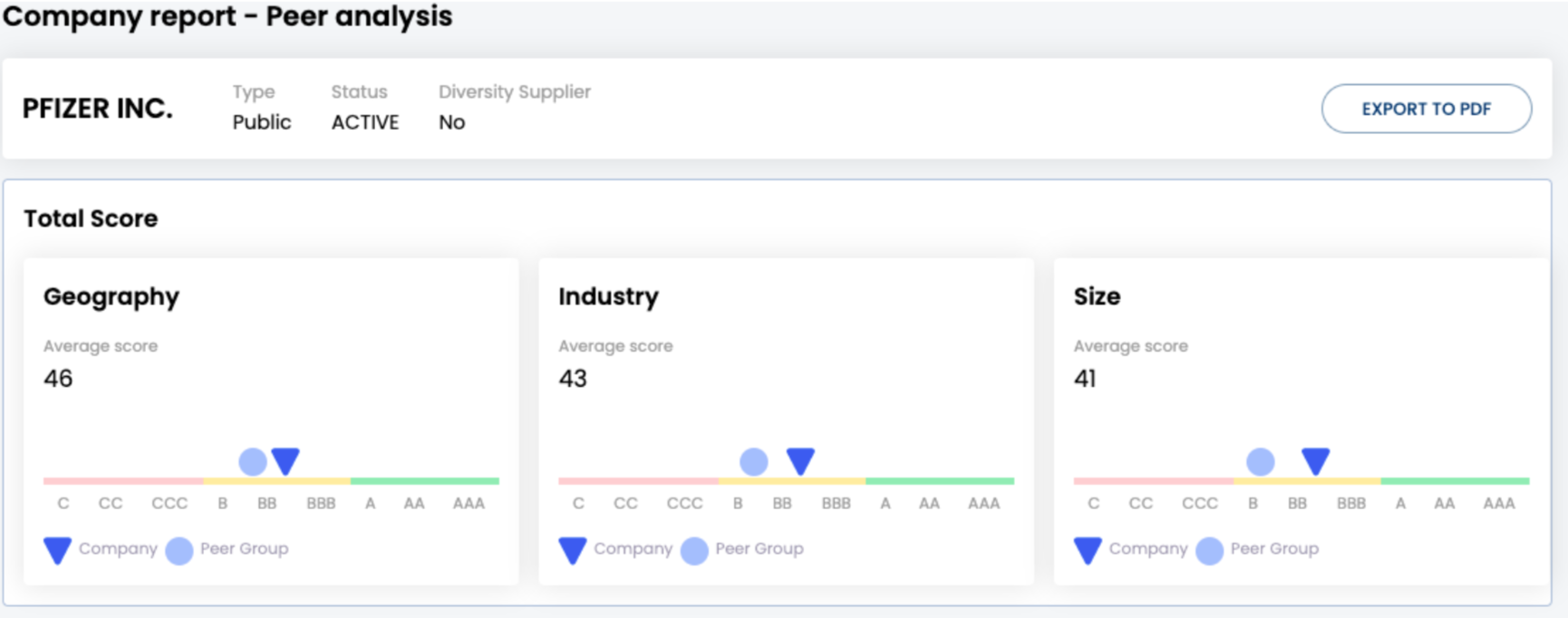Screen dimensions: 1568x618
Task: Click the Size card title
Action: click(x=1097, y=296)
